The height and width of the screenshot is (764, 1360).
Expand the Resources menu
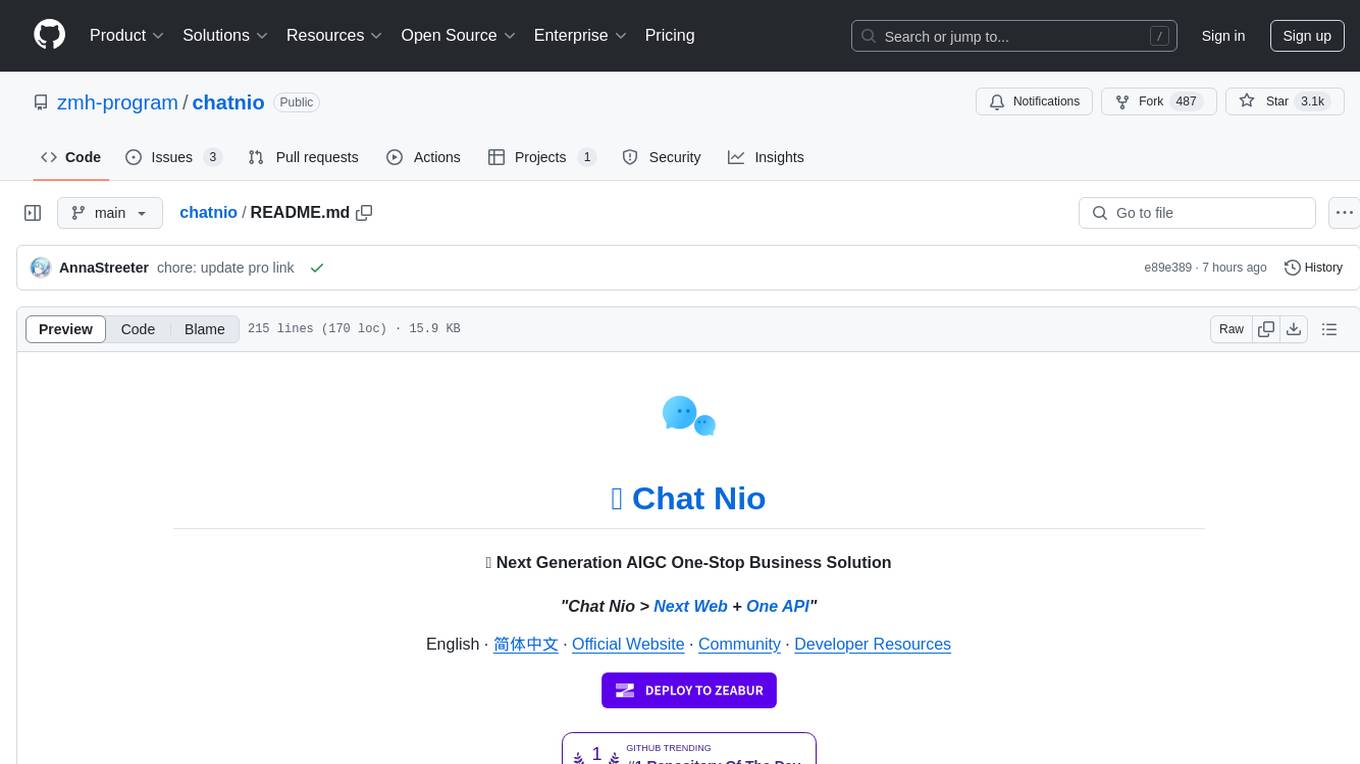(335, 36)
